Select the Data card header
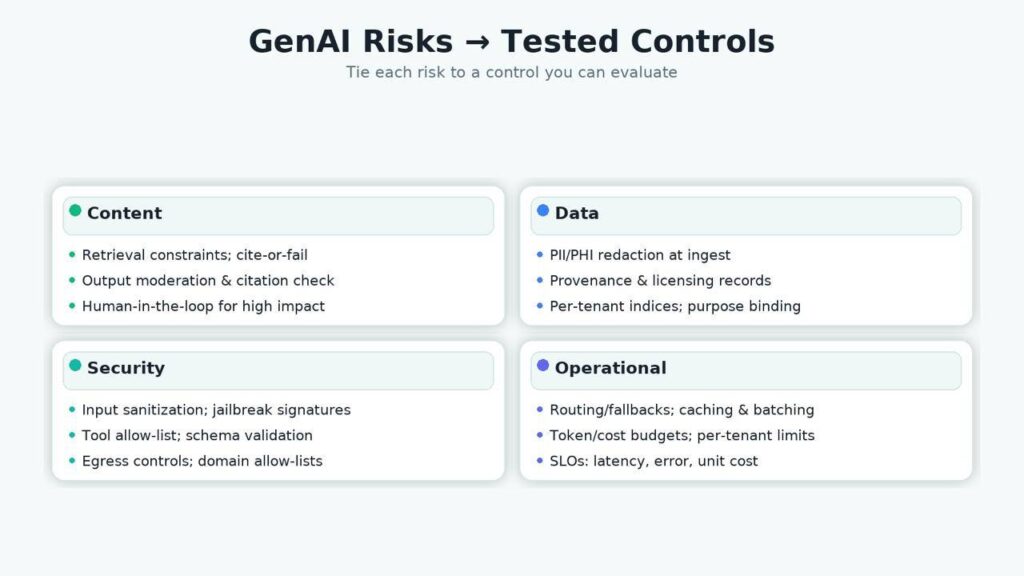The height and width of the screenshot is (576, 1024). tap(746, 215)
